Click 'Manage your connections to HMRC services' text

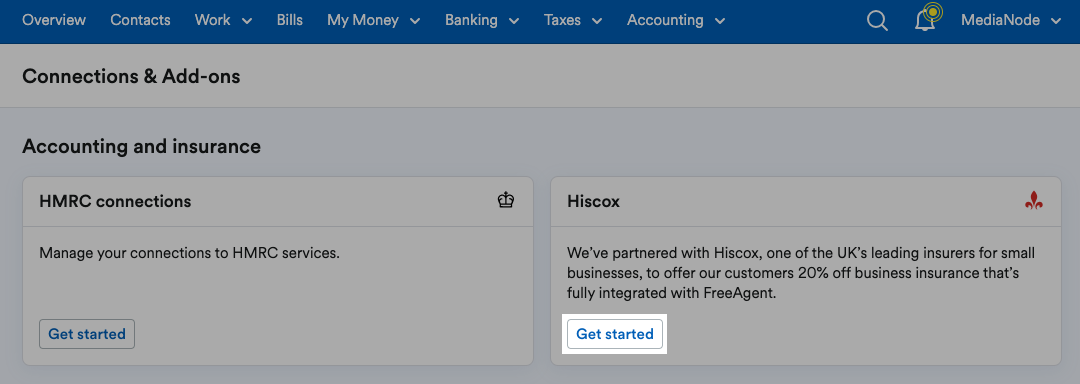pos(189,253)
